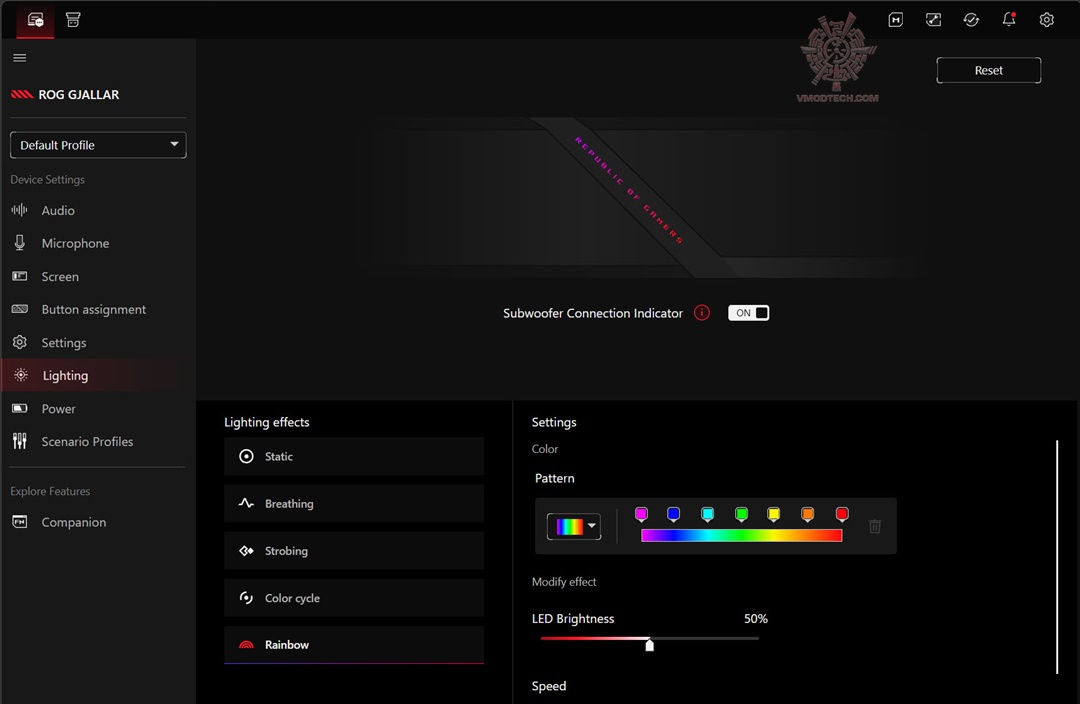Click the Button assignment keyboard icon
Viewport: 1080px width, 704px height.
click(x=20, y=309)
